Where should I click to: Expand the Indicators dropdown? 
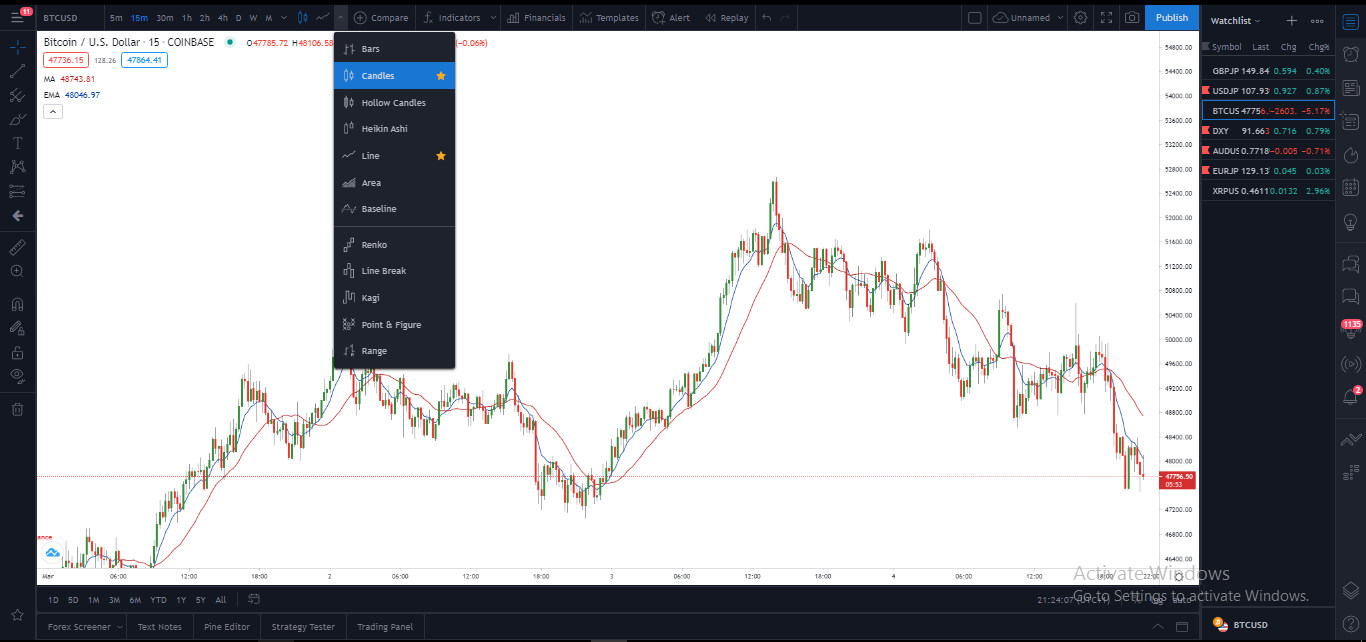click(452, 17)
